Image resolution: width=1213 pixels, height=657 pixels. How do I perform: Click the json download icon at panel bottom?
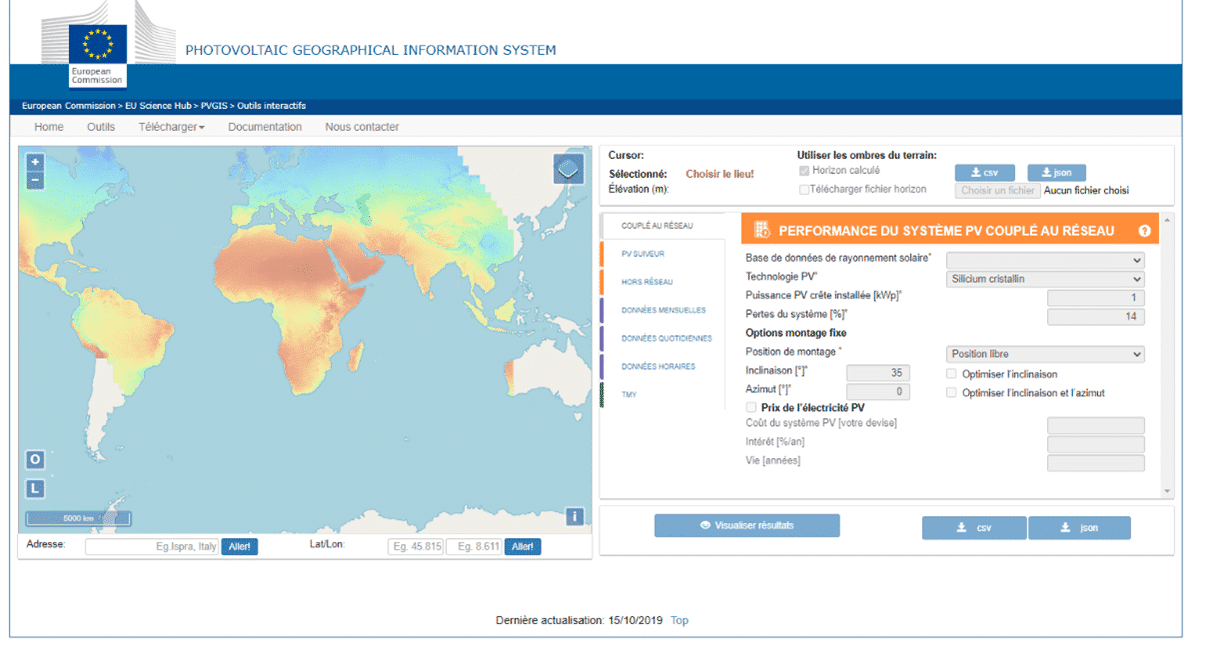[x=1080, y=528]
